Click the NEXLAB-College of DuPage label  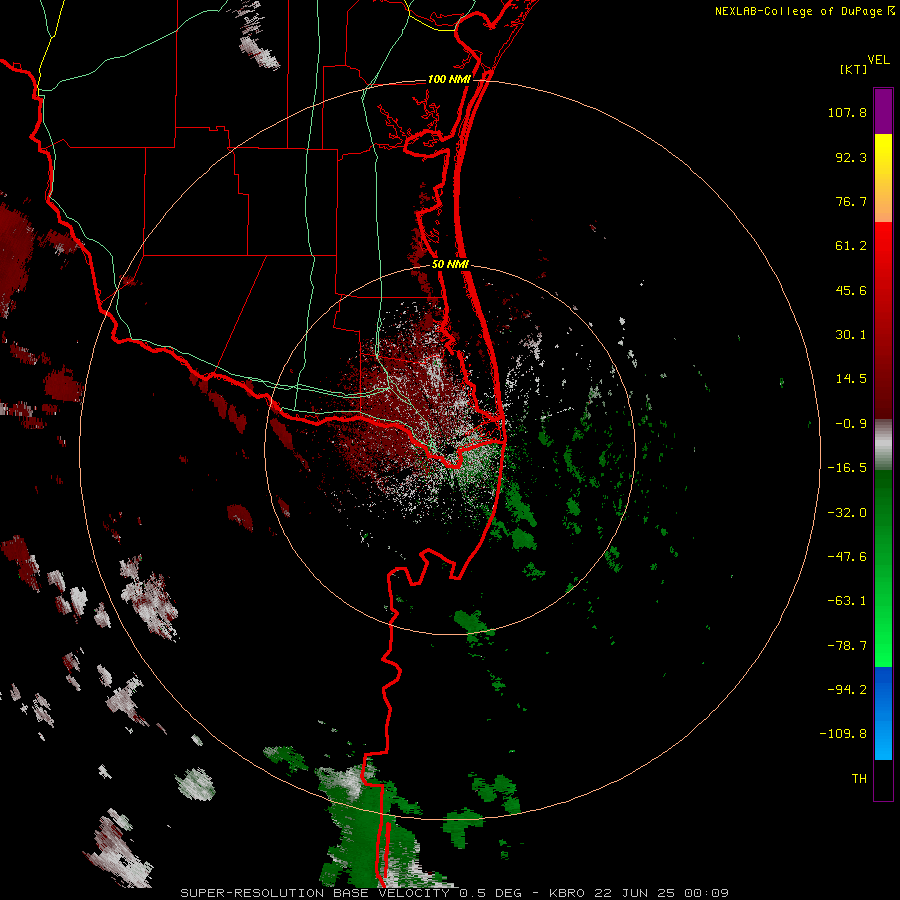801,11
